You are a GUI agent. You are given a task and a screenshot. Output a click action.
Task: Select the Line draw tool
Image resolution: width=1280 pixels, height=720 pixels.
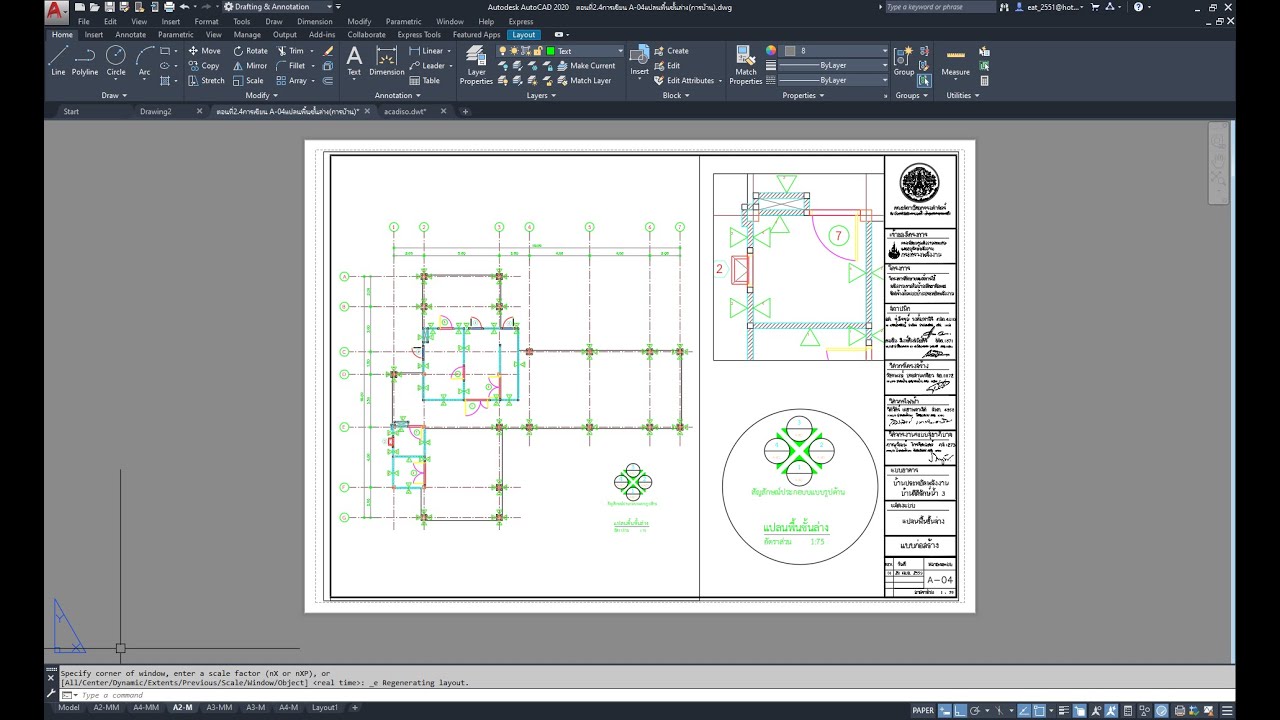click(x=58, y=60)
